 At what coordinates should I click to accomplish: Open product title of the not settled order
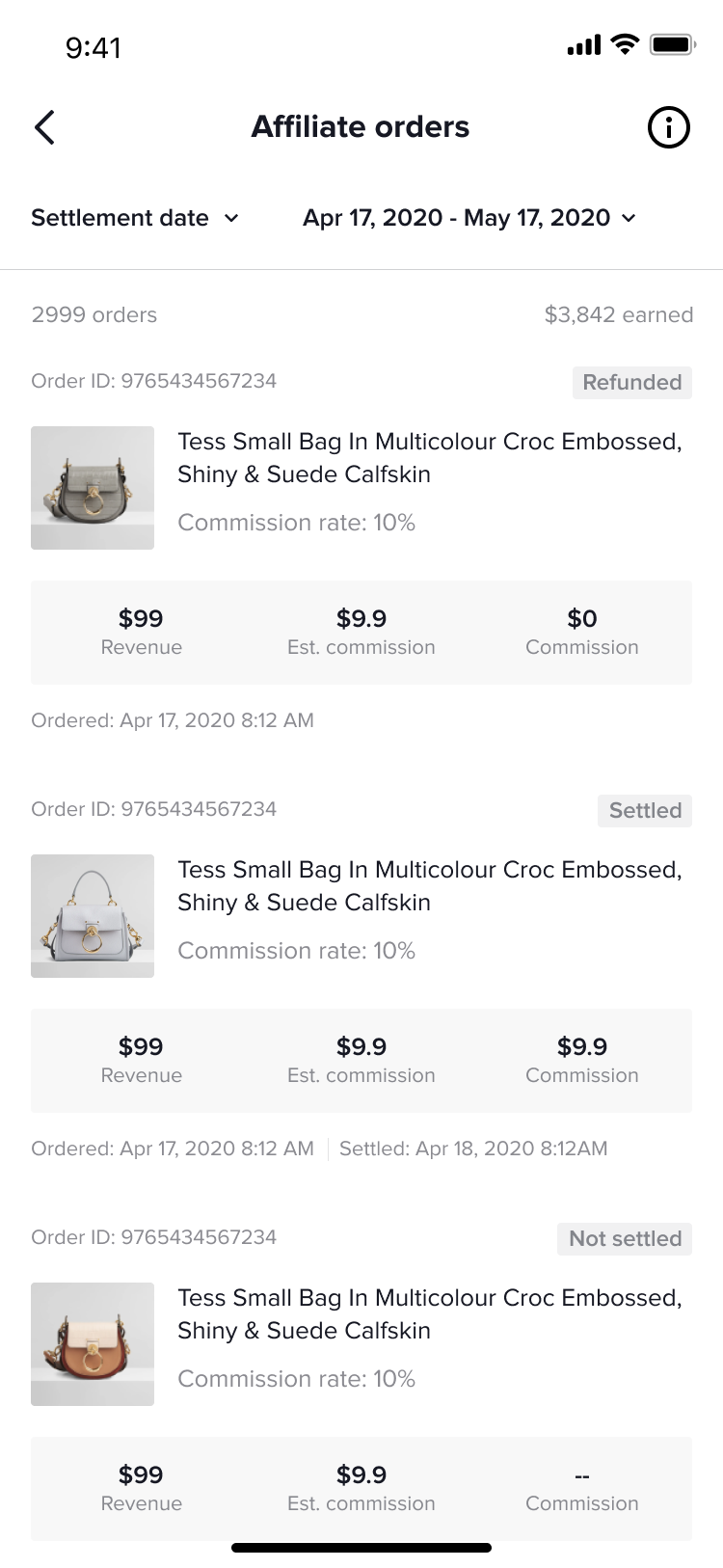pyautogui.click(x=429, y=1314)
